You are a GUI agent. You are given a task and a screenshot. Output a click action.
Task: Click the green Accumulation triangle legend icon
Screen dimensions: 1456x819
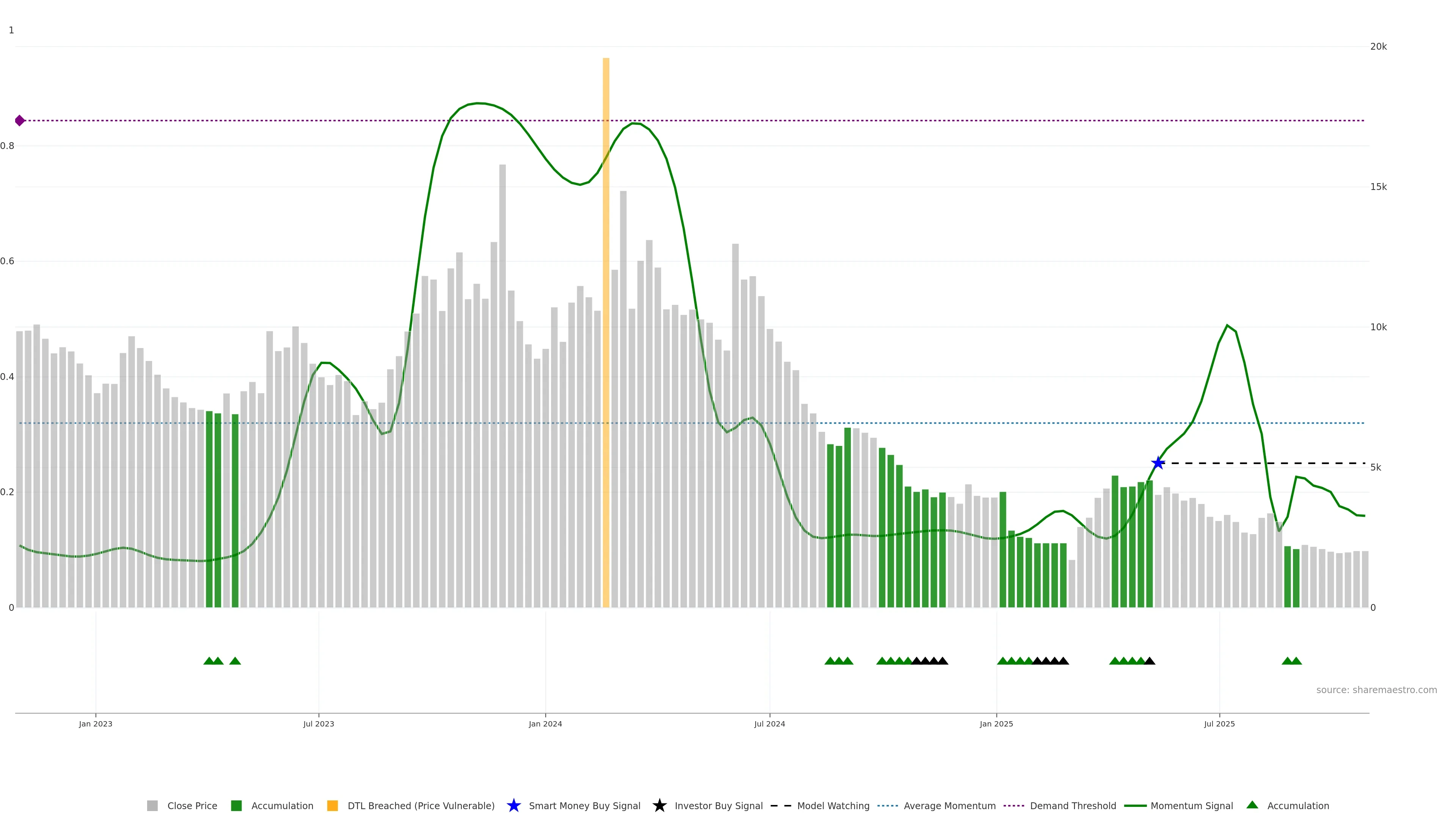click(1252, 805)
